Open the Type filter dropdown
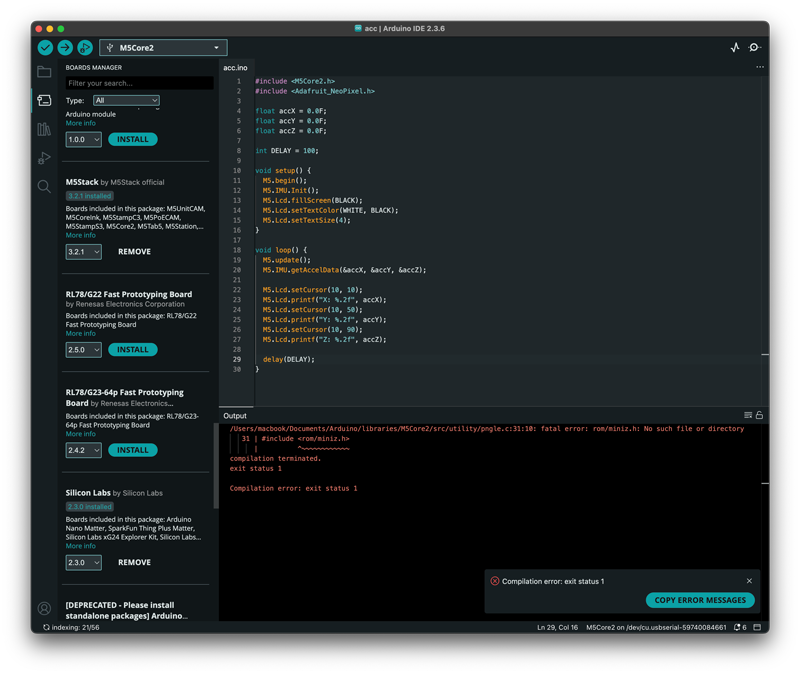This screenshot has height=674, width=800. [126, 101]
